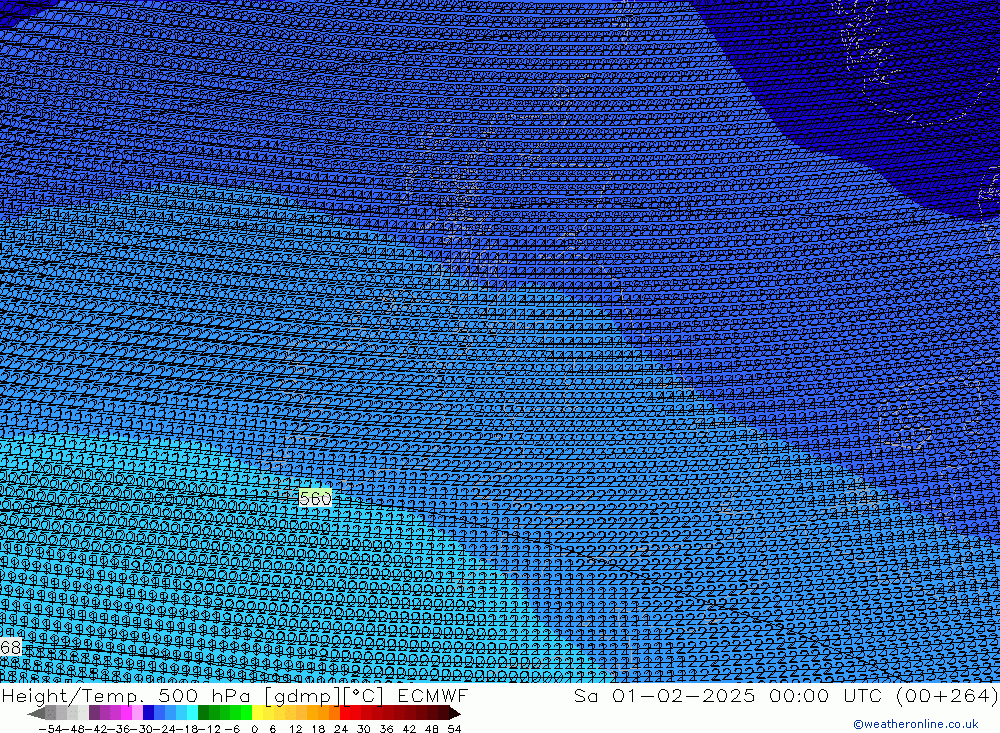Viewport: 1000px width, 733px height.
Task: Click the dark maroon right arrow of the color scale
Action: [x=455, y=713]
